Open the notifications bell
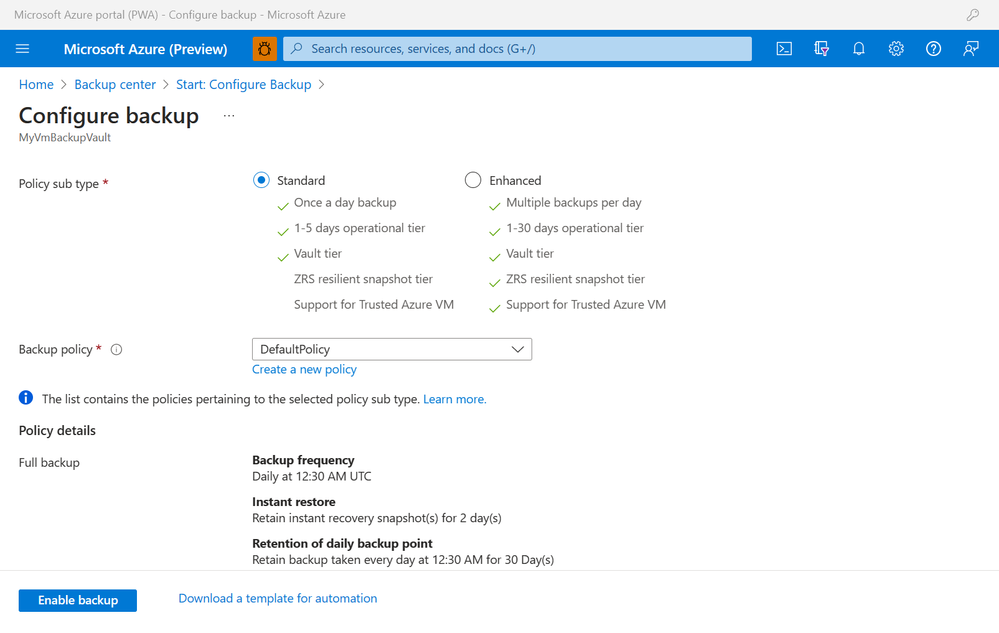This screenshot has width=999, height=633. (859, 48)
